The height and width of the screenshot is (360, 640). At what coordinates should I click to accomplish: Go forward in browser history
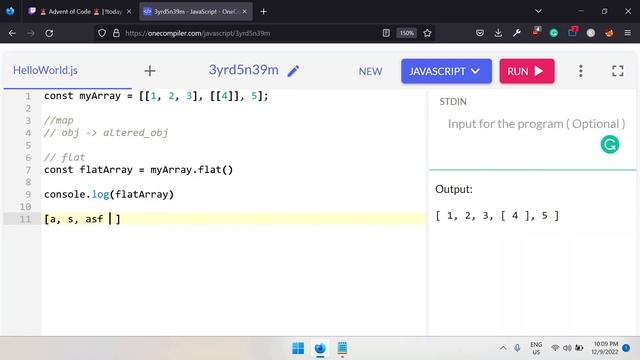point(31,33)
